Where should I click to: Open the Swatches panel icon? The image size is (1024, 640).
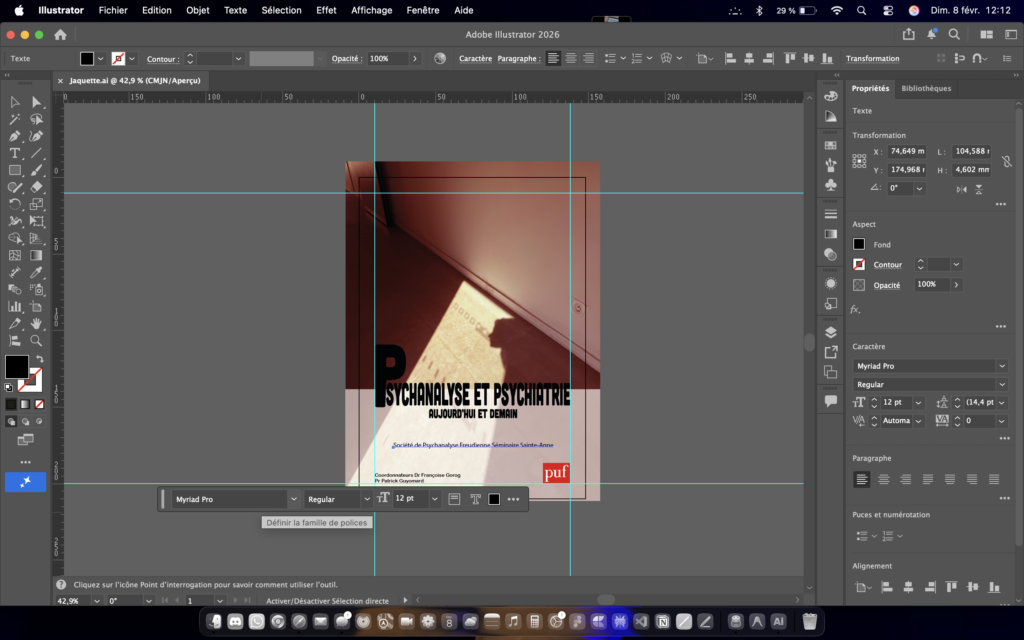[831, 146]
